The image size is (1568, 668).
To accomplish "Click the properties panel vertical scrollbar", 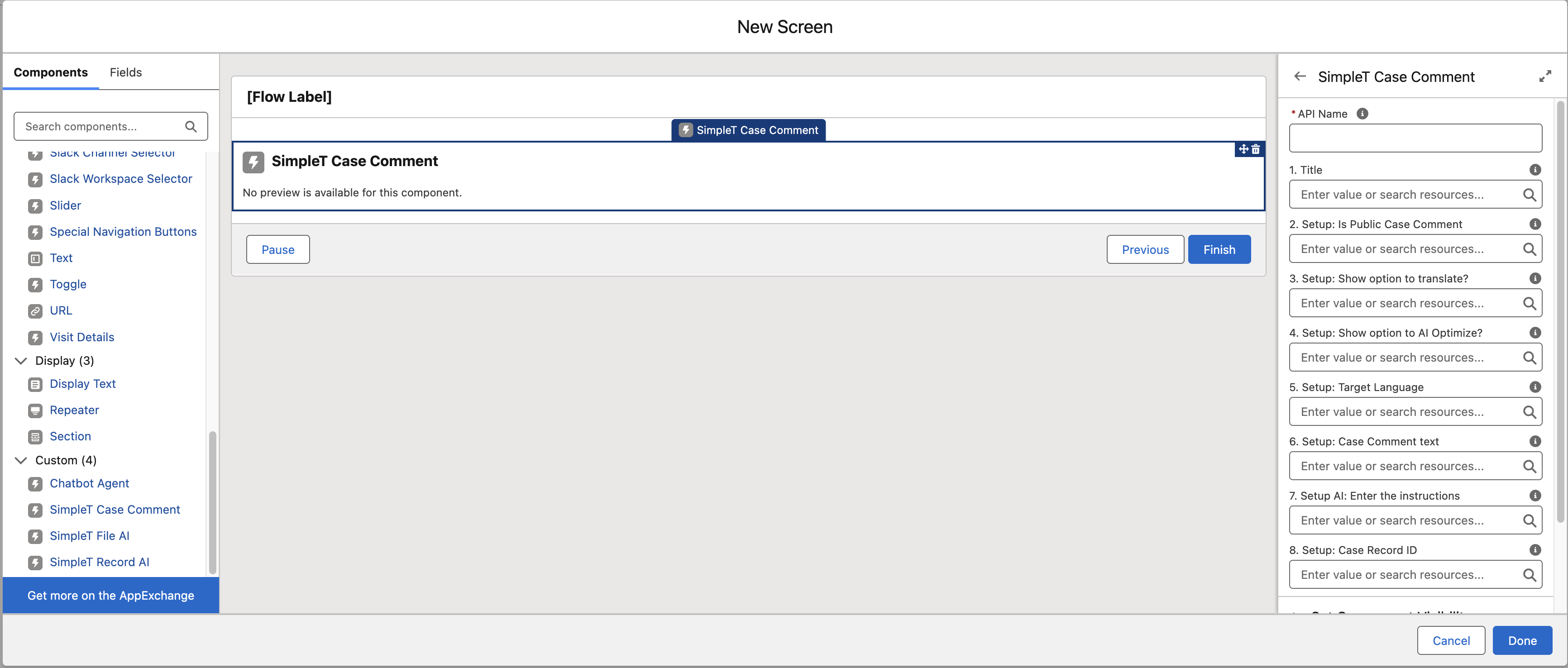I will pyautogui.click(x=1560, y=312).
